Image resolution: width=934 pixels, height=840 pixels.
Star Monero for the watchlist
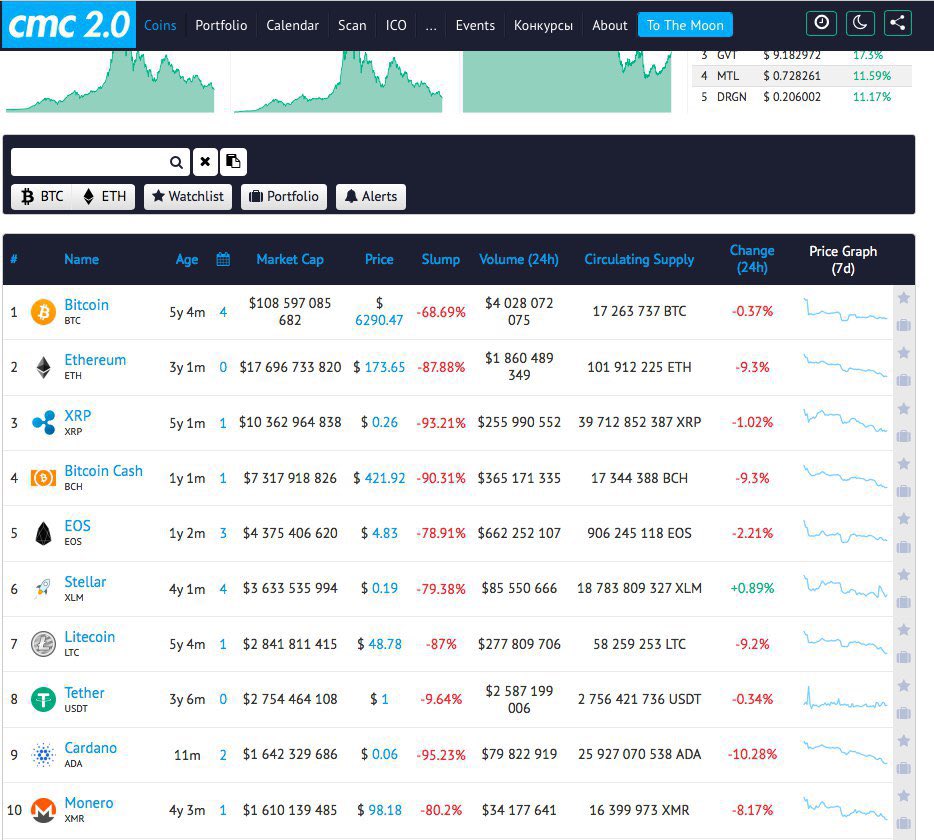(x=904, y=796)
